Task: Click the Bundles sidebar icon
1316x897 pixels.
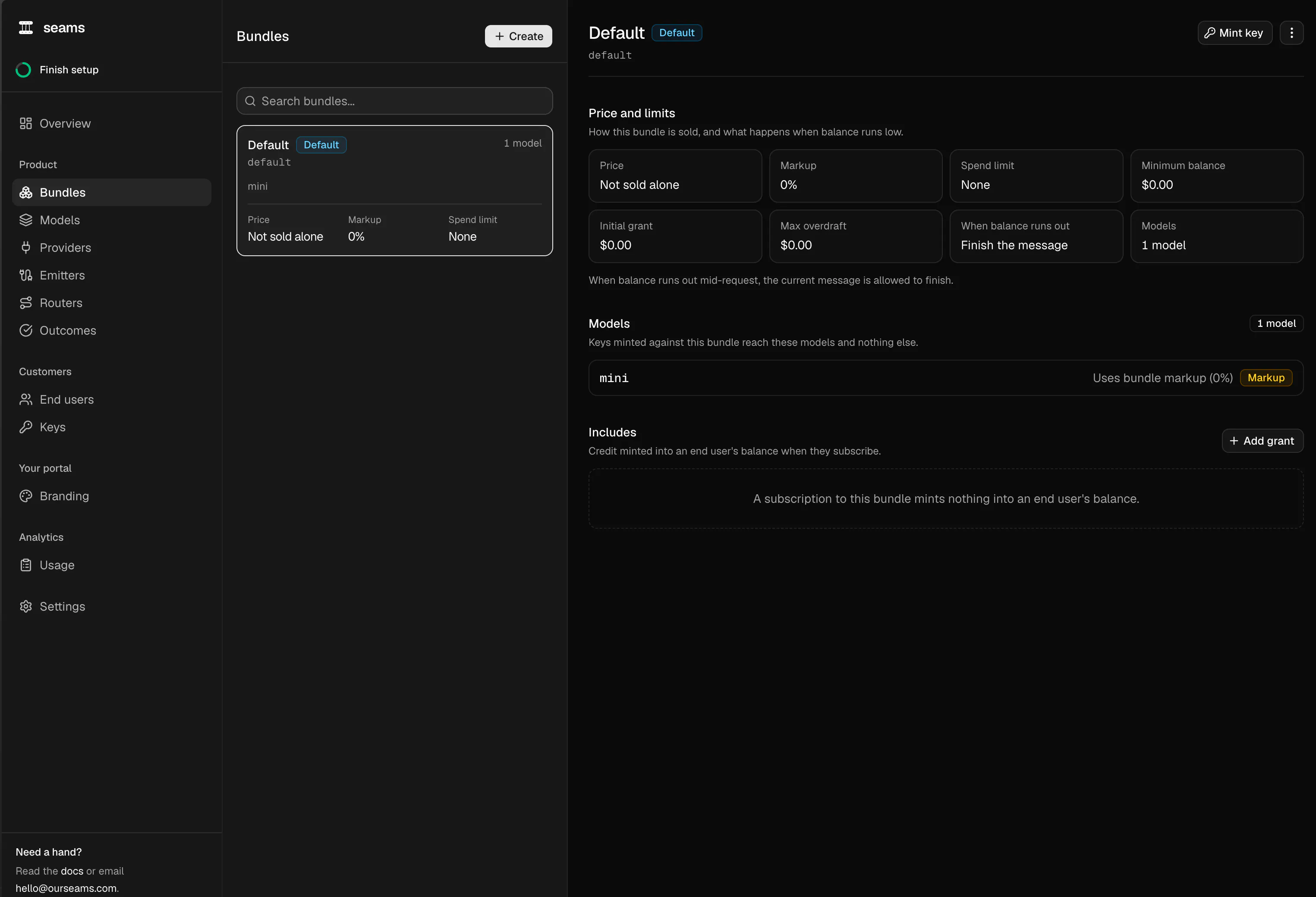Action: [25, 192]
